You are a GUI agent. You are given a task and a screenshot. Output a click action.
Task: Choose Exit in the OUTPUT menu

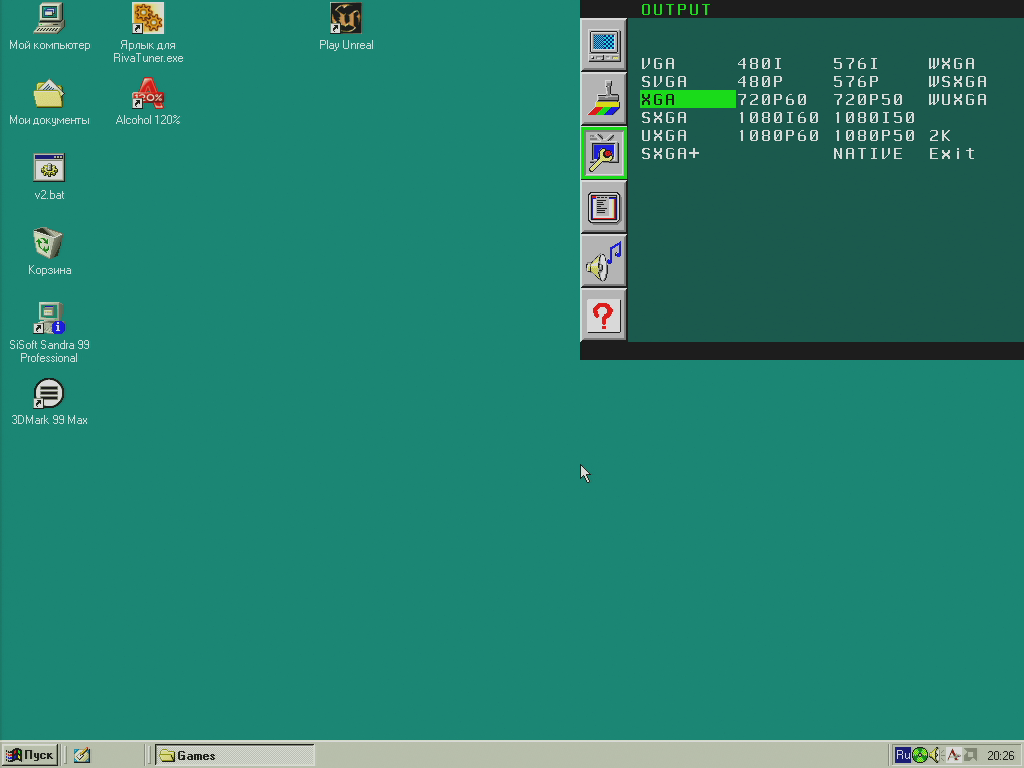951,153
